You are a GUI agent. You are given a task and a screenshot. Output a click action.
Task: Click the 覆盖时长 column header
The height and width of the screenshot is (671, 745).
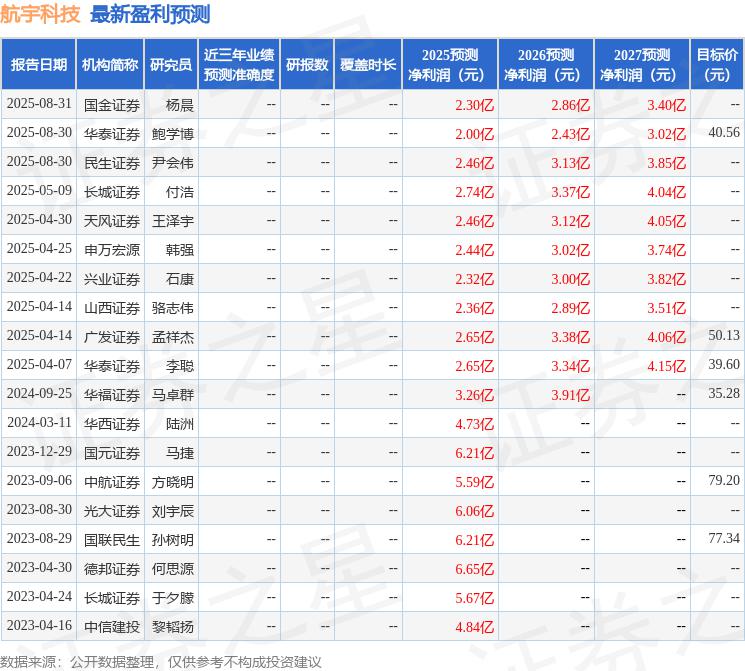click(368, 65)
